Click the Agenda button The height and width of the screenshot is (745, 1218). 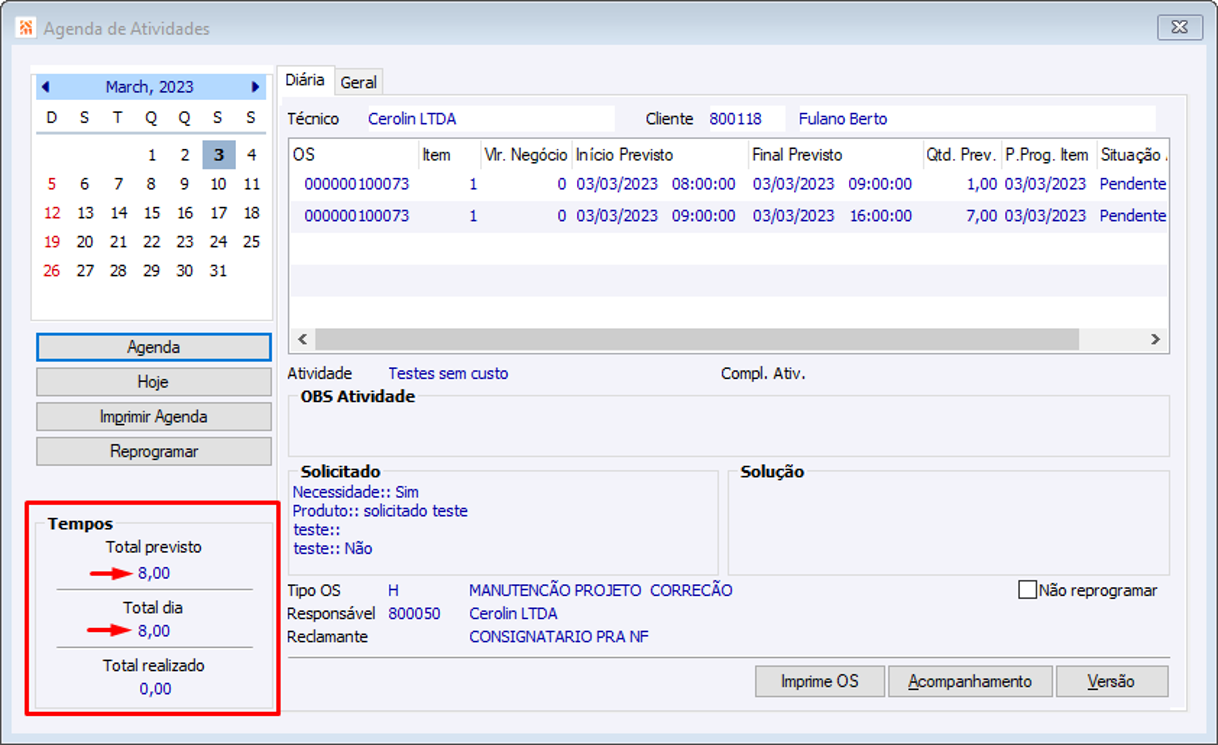coord(153,347)
